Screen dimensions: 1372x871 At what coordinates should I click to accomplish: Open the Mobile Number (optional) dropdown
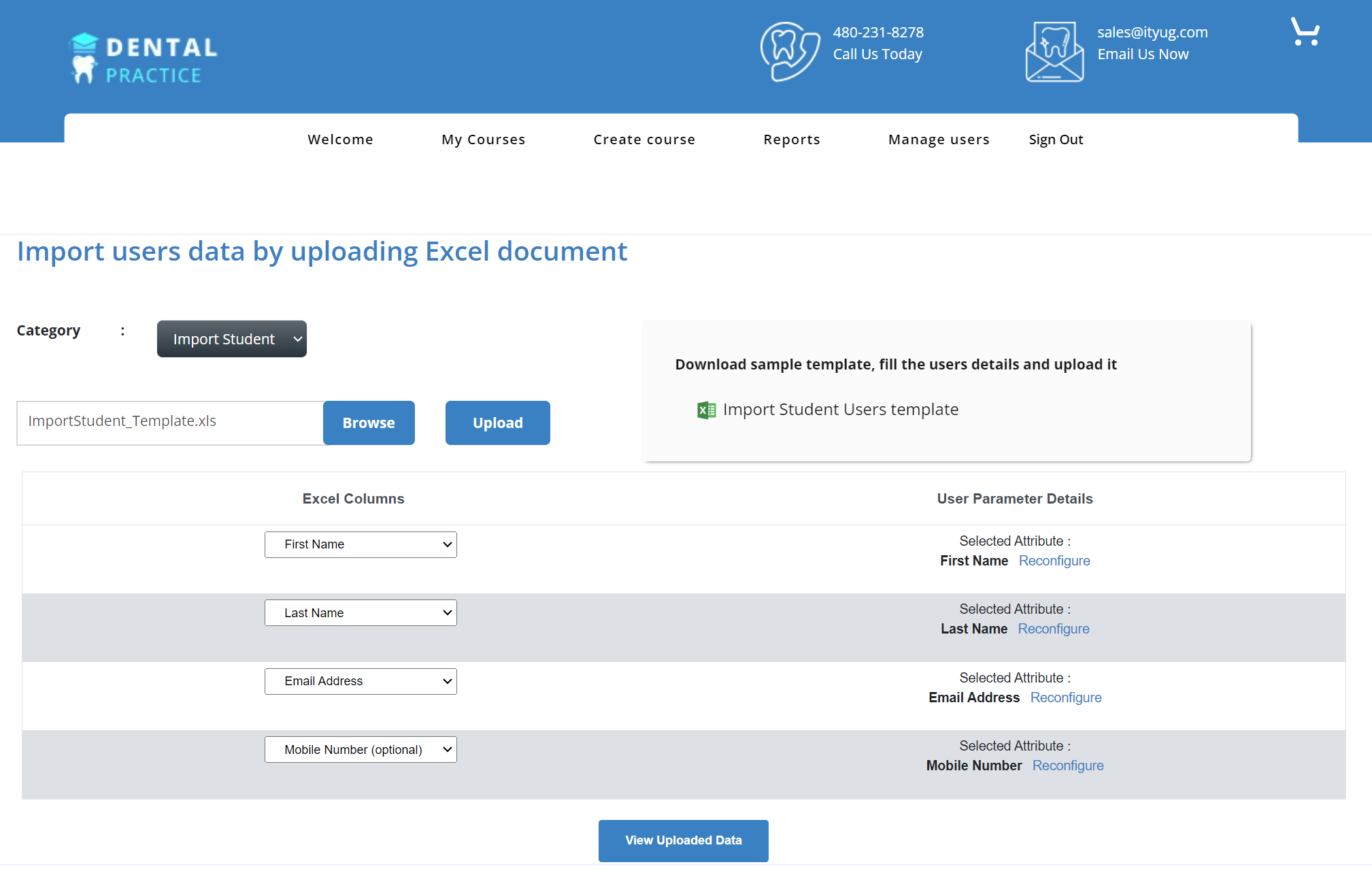[361, 750]
